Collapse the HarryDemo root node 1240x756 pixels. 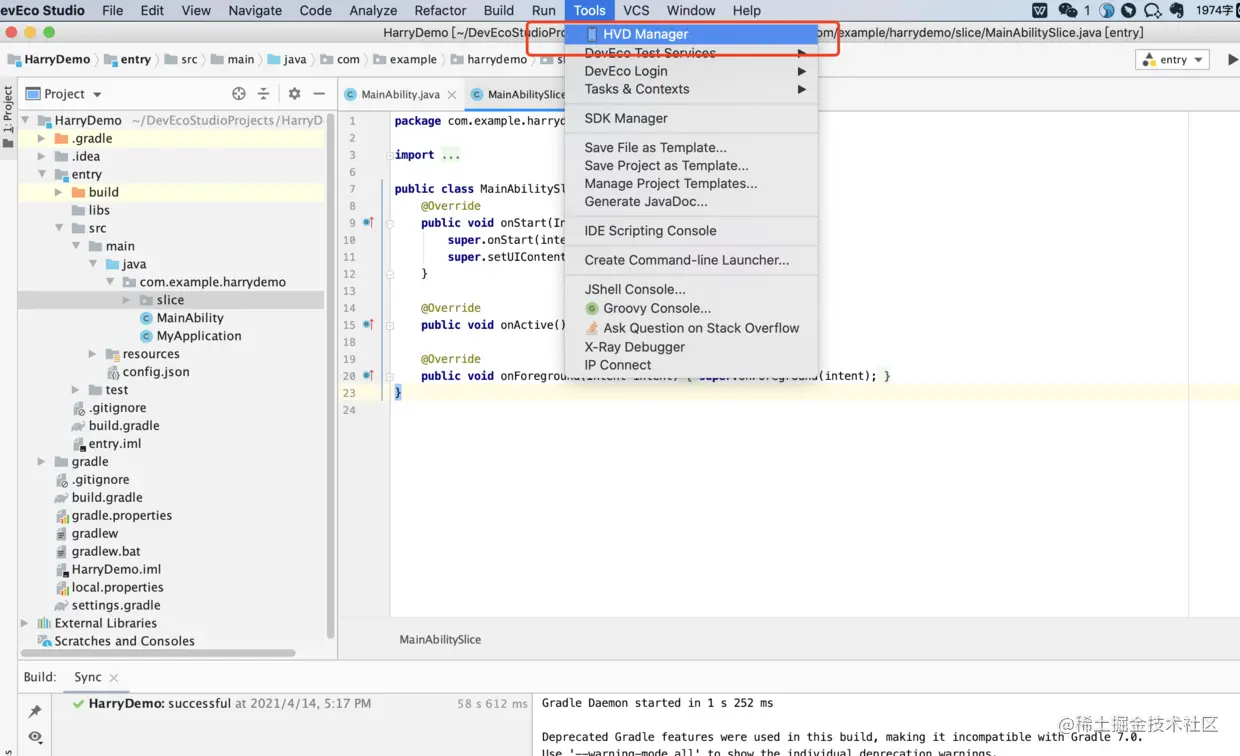[25, 120]
